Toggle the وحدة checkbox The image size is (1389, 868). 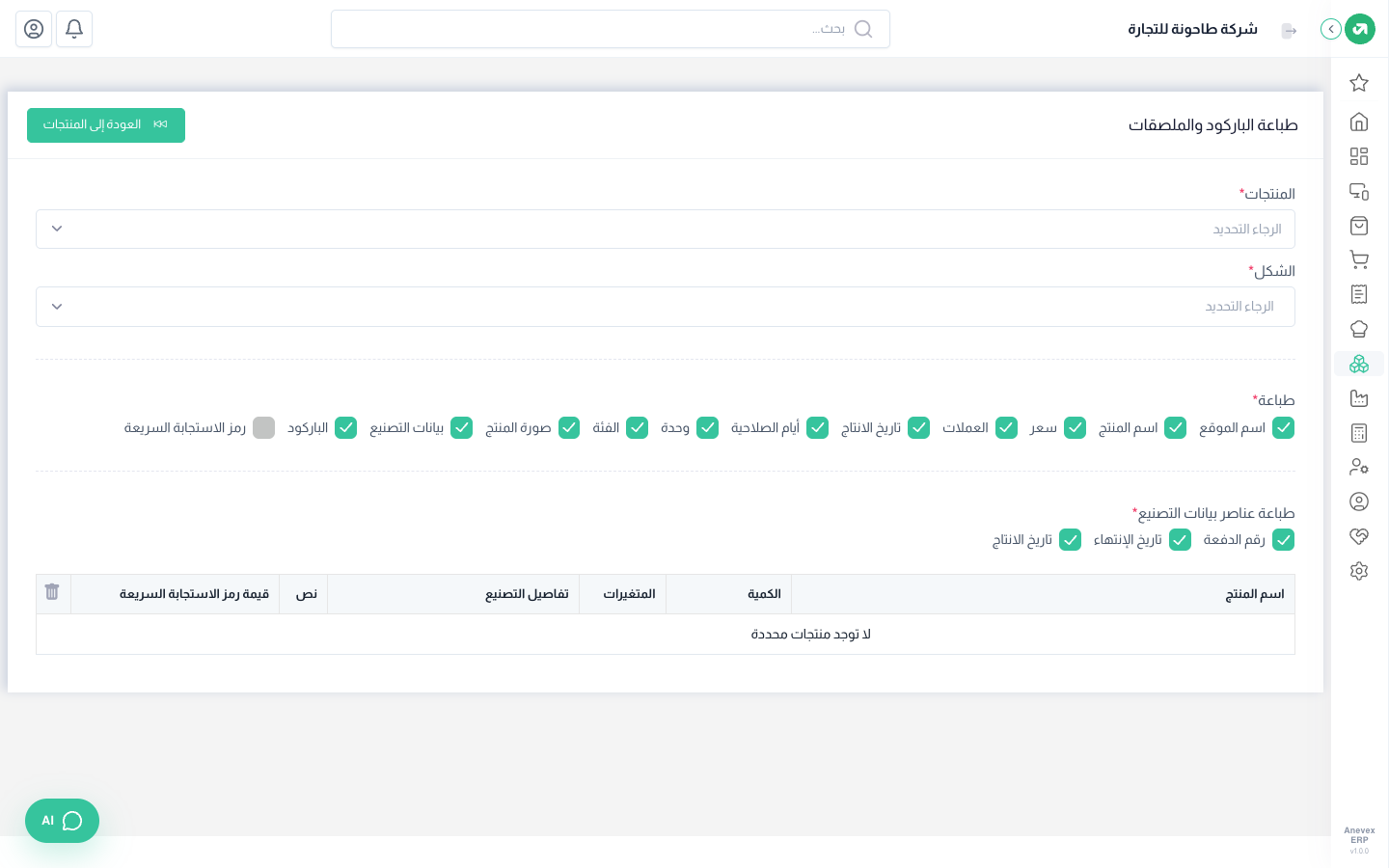(708, 427)
